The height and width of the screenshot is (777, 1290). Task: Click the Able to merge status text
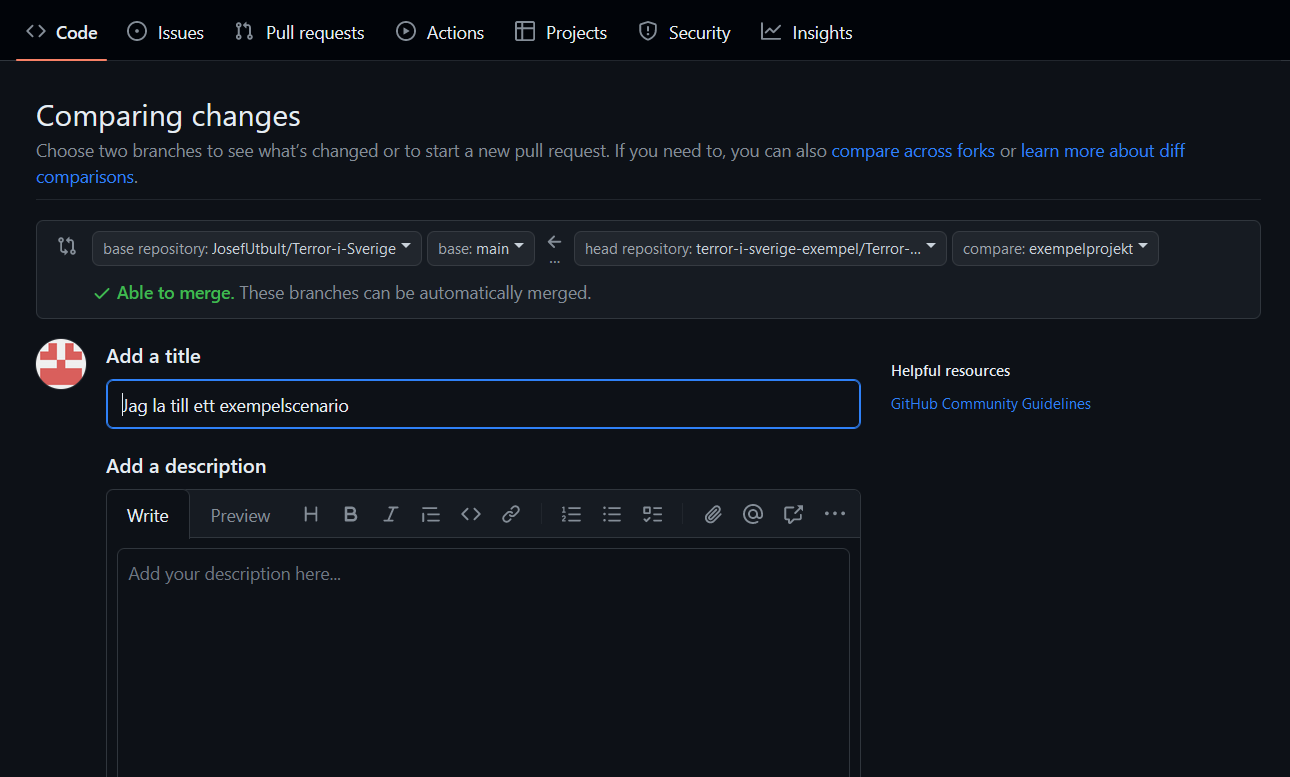click(x=176, y=293)
